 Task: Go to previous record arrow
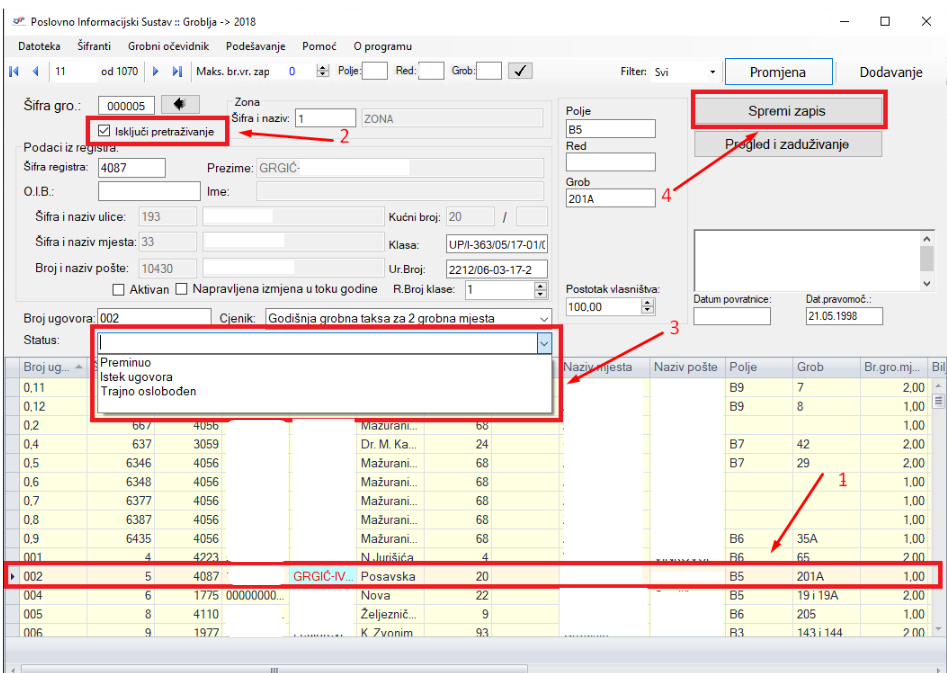point(35,72)
